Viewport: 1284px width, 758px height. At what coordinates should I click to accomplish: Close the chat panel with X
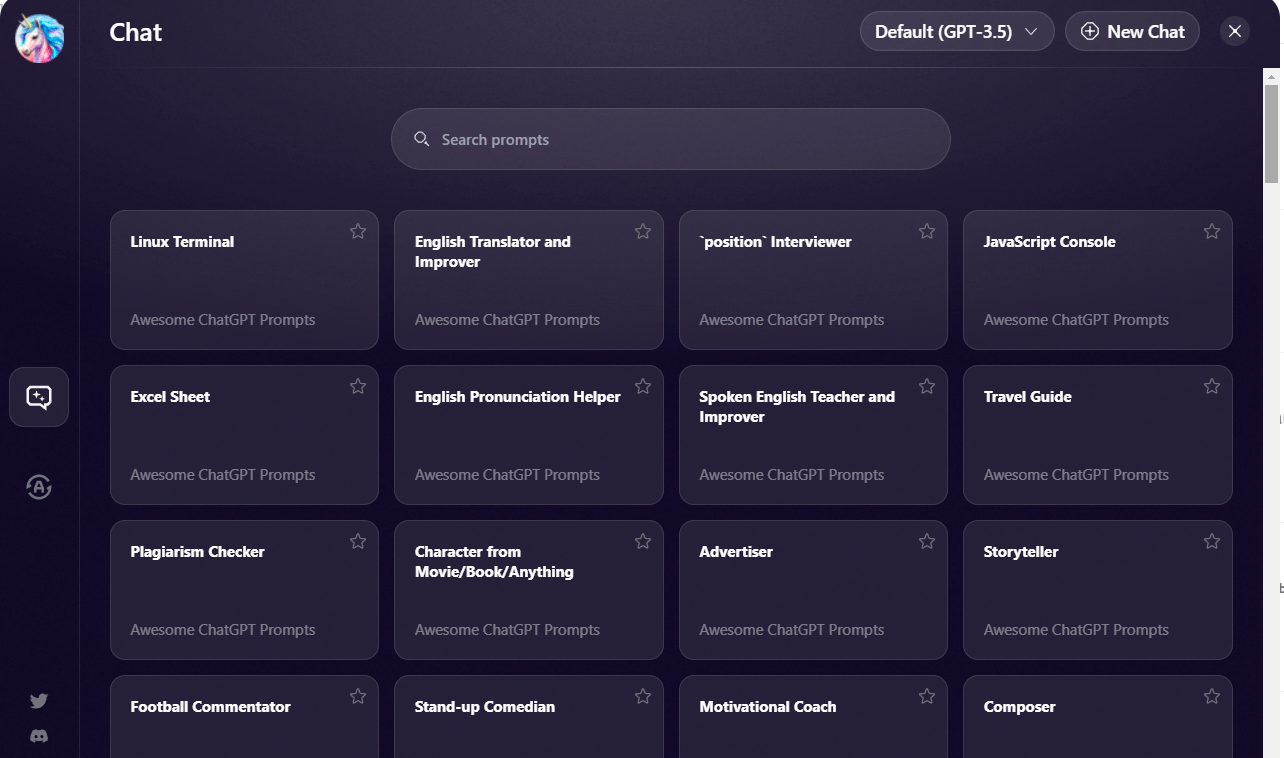tap(1235, 32)
